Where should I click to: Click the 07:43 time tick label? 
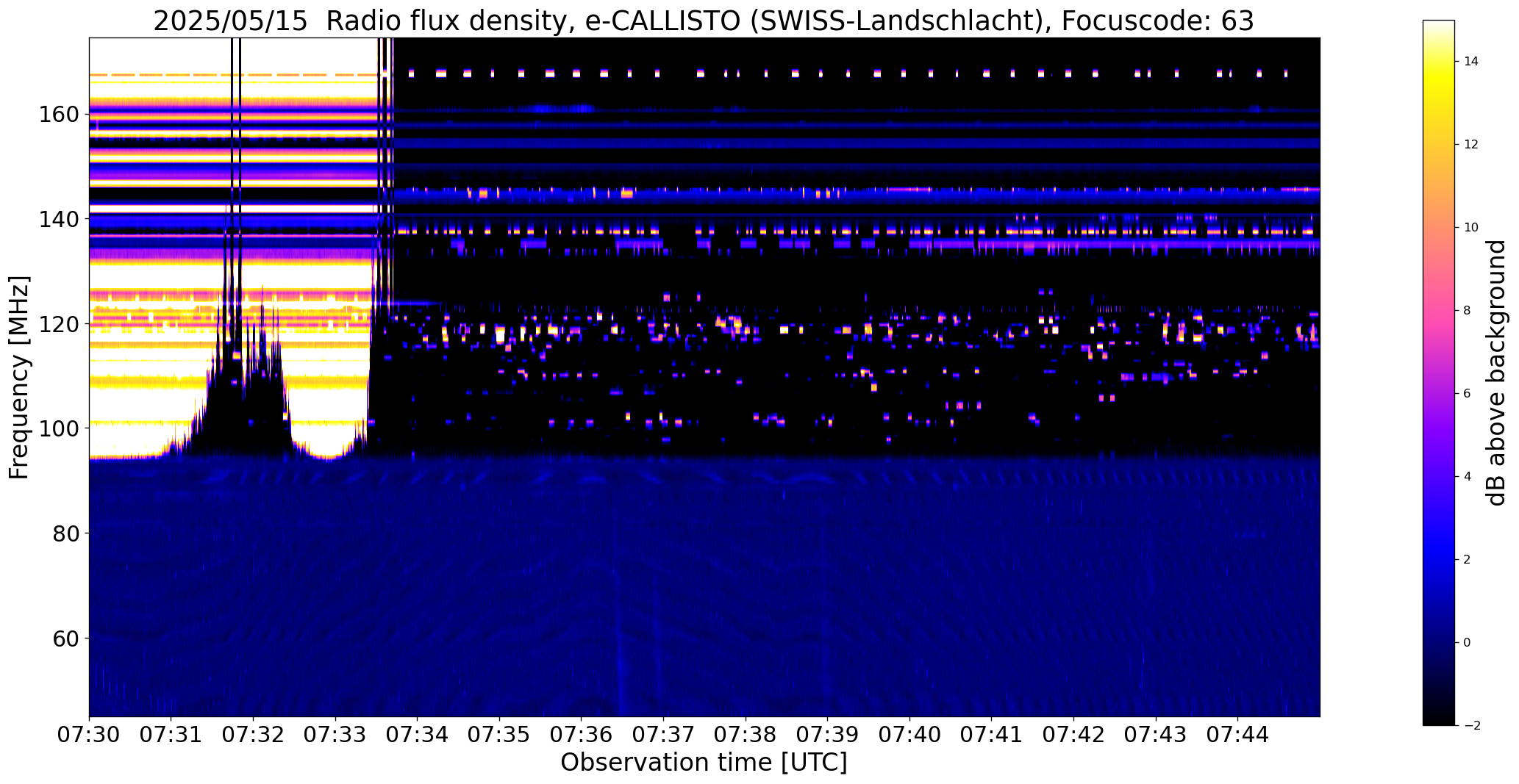[x=1156, y=735]
